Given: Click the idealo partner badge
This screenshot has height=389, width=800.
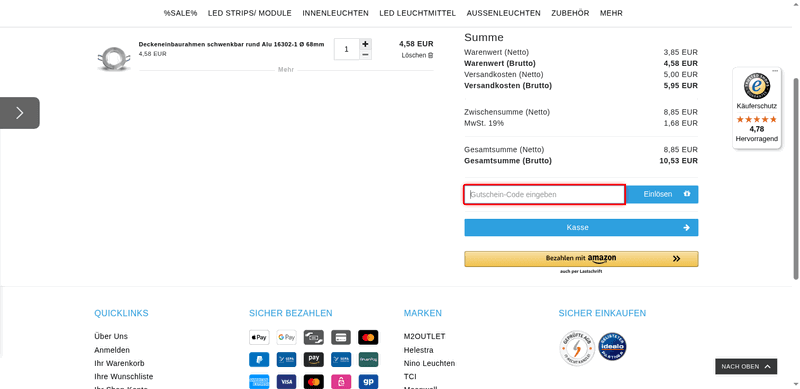Looking at the screenshot, I should 612,347.
